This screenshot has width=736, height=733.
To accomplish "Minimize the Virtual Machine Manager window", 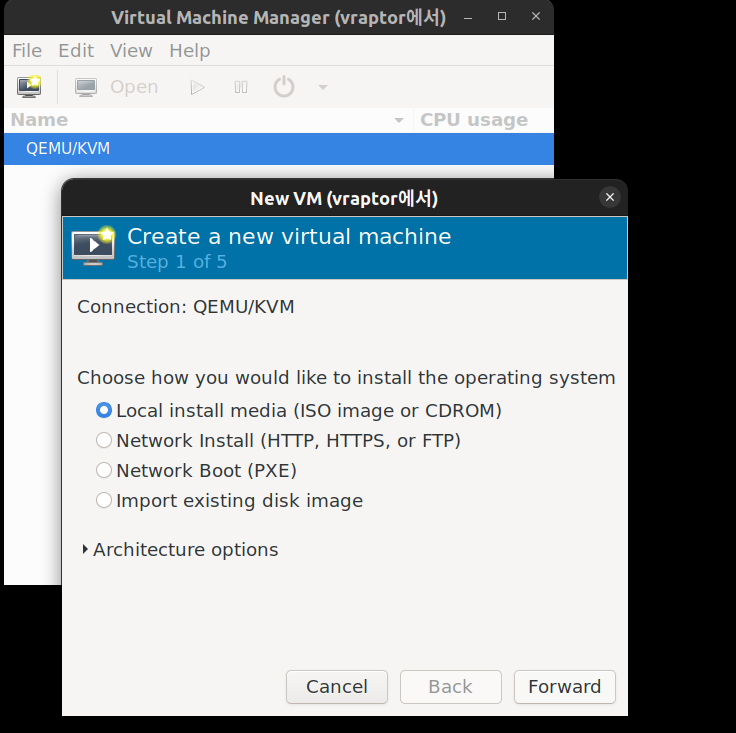I will [x=468, y=17].
